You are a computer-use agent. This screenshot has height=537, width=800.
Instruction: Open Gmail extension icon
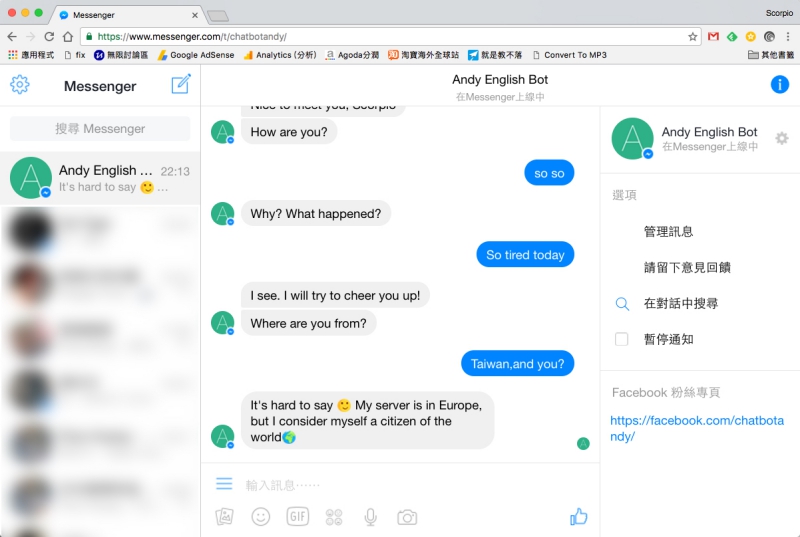pyautogui.click(x=713, y=36)
